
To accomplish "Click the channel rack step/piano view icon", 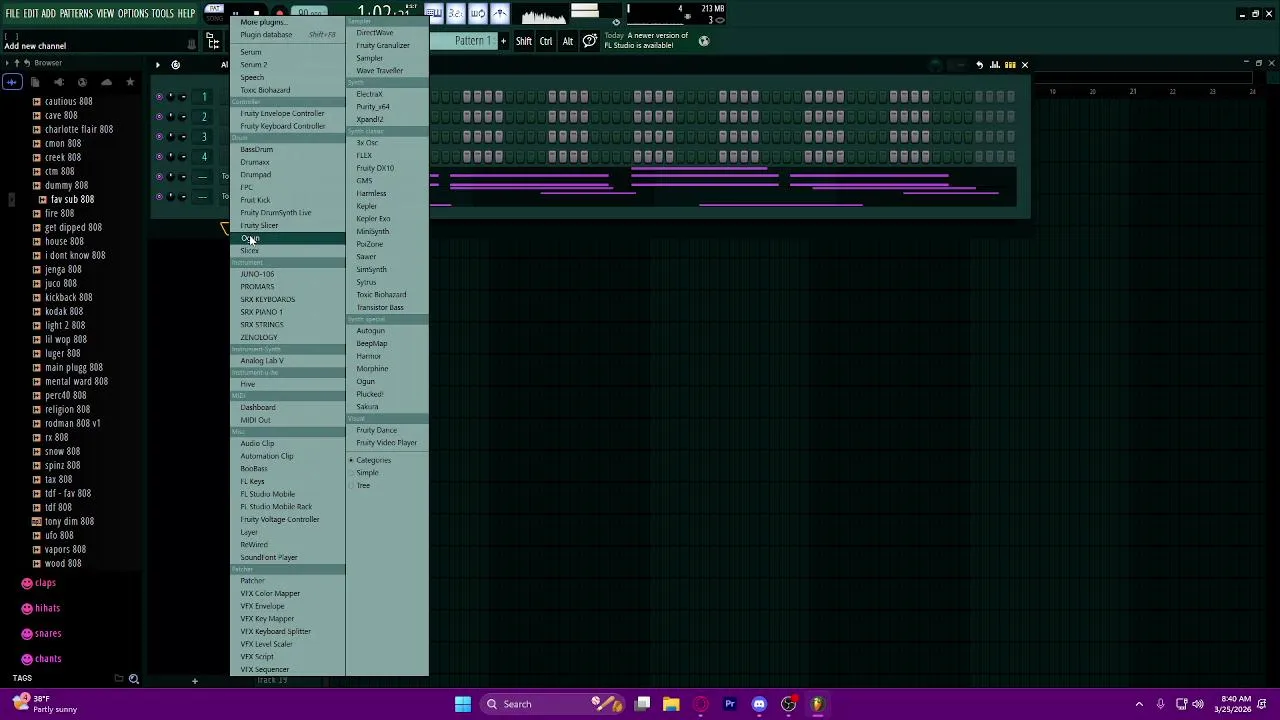I will [x=1010, y=65].
